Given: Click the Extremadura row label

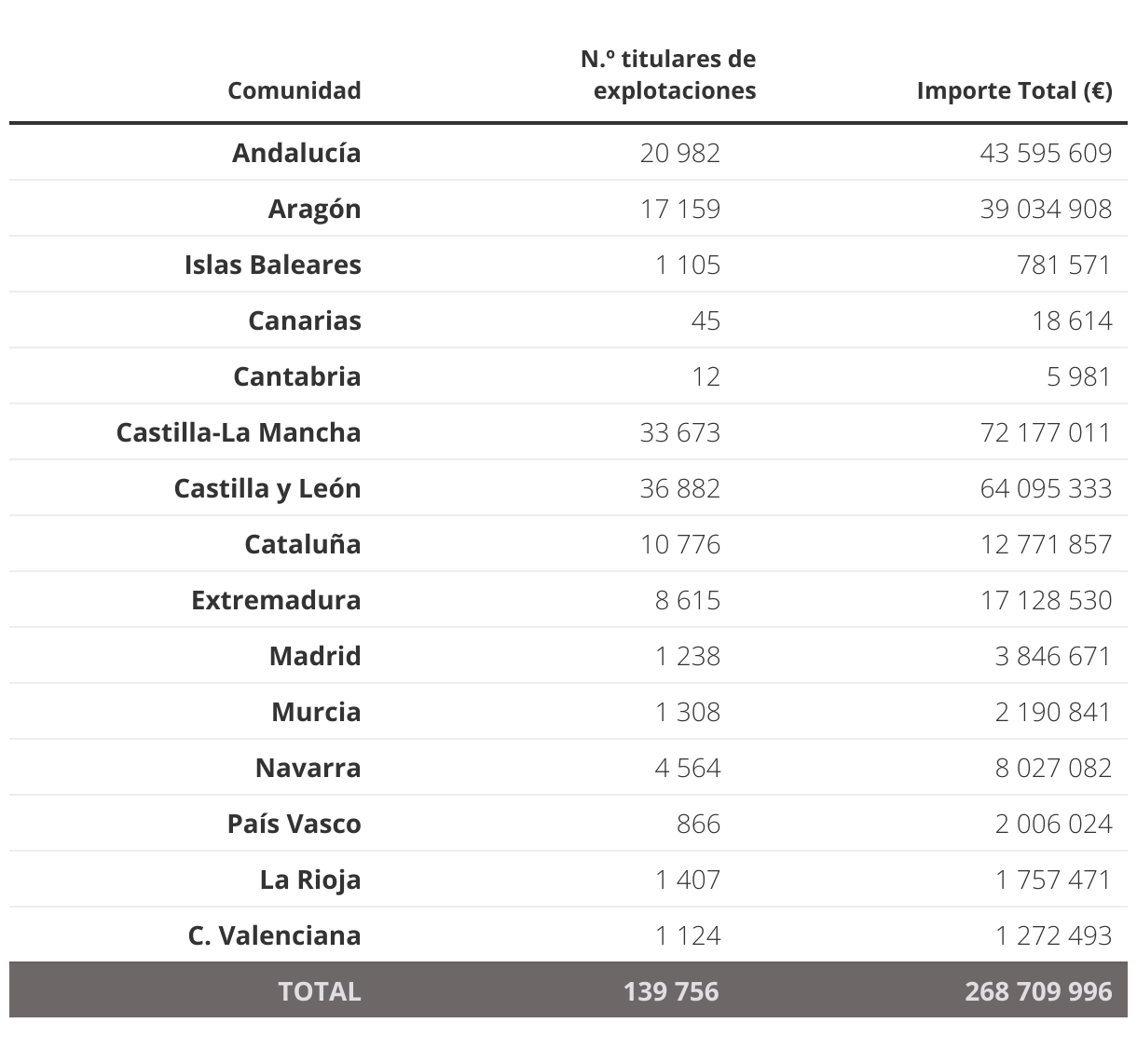Looking at the screenshot, I should [x=276, y=600].
